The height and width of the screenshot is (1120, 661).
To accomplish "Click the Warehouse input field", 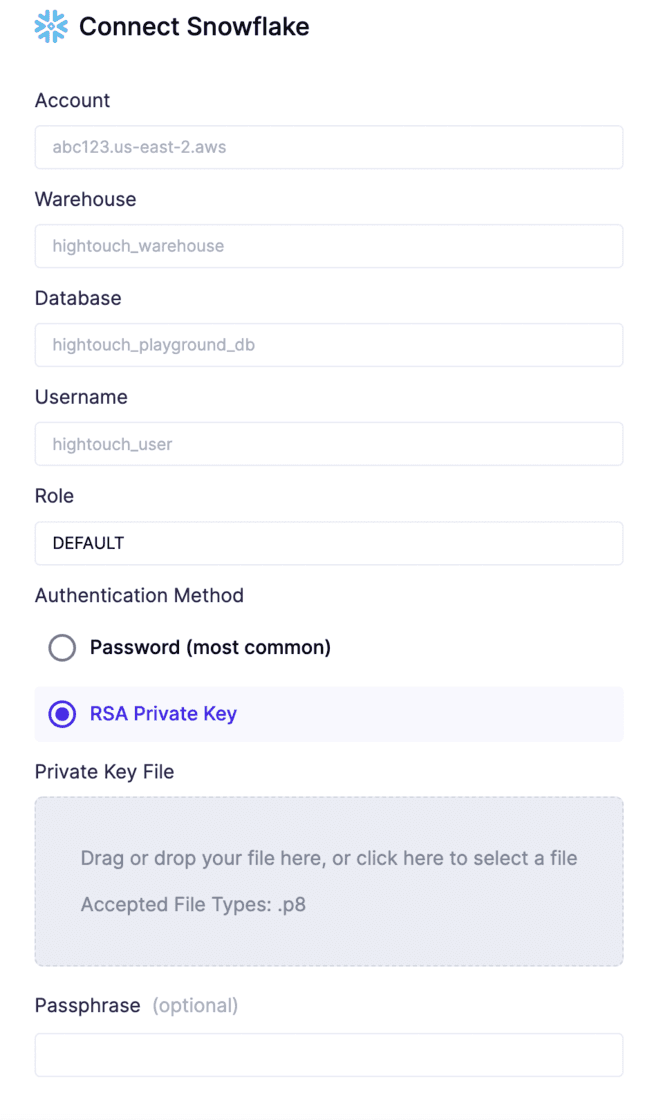I will tap(329, 246).
